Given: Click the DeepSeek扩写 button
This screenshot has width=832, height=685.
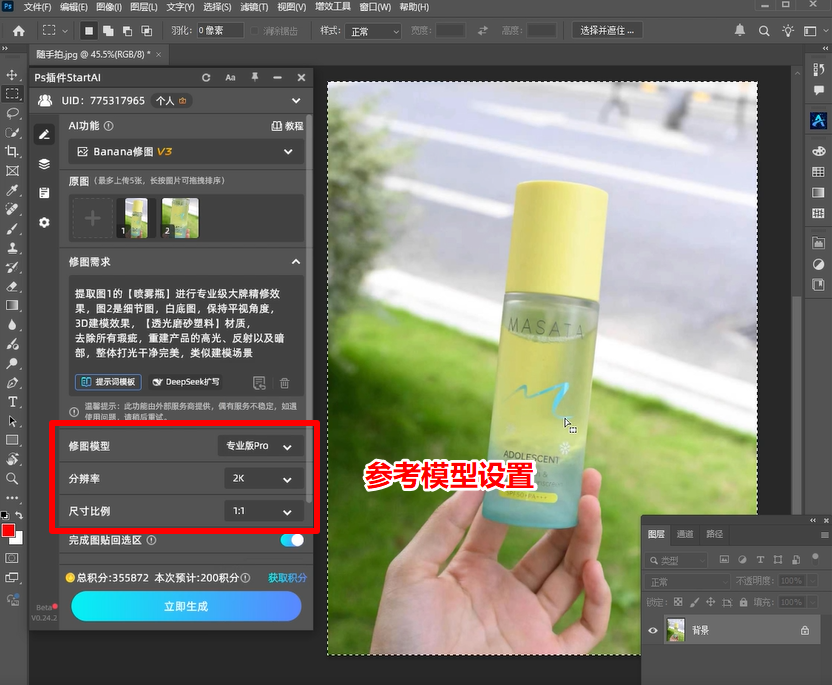Looking at the screenshot, I should (185, 382).
